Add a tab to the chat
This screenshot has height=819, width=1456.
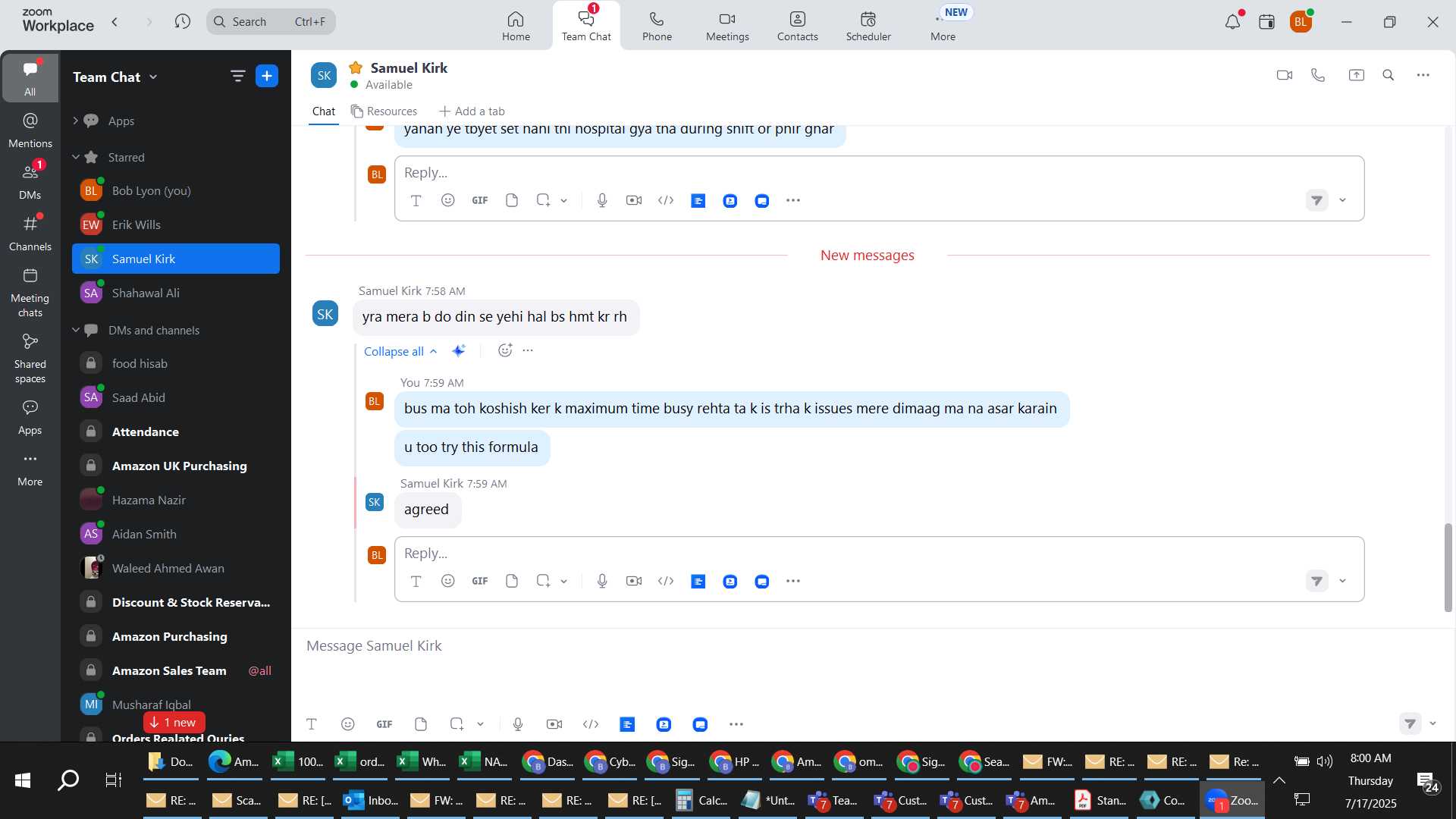coord(472,111)
